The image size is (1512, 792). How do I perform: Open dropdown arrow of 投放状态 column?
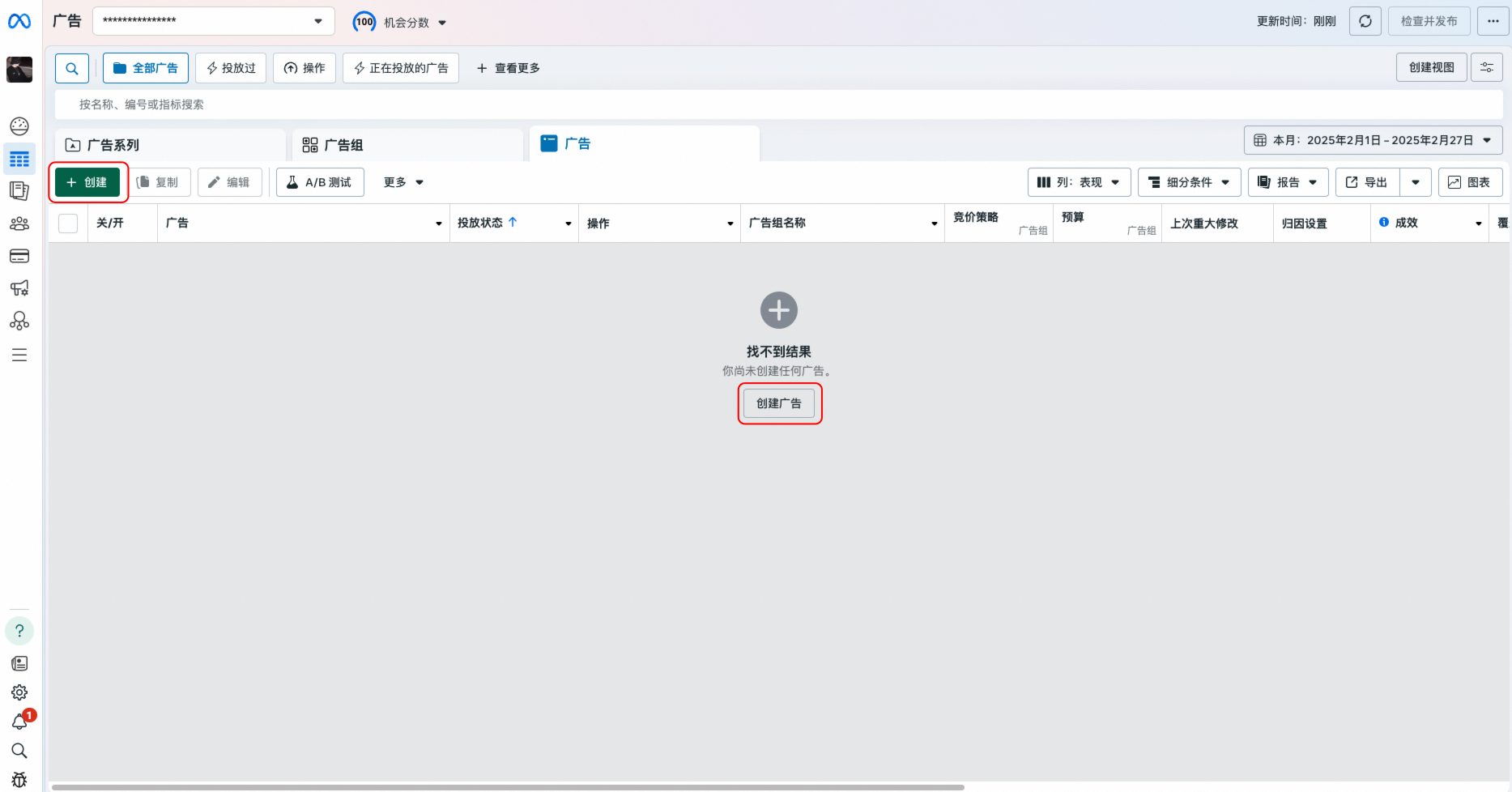point(569,224)
